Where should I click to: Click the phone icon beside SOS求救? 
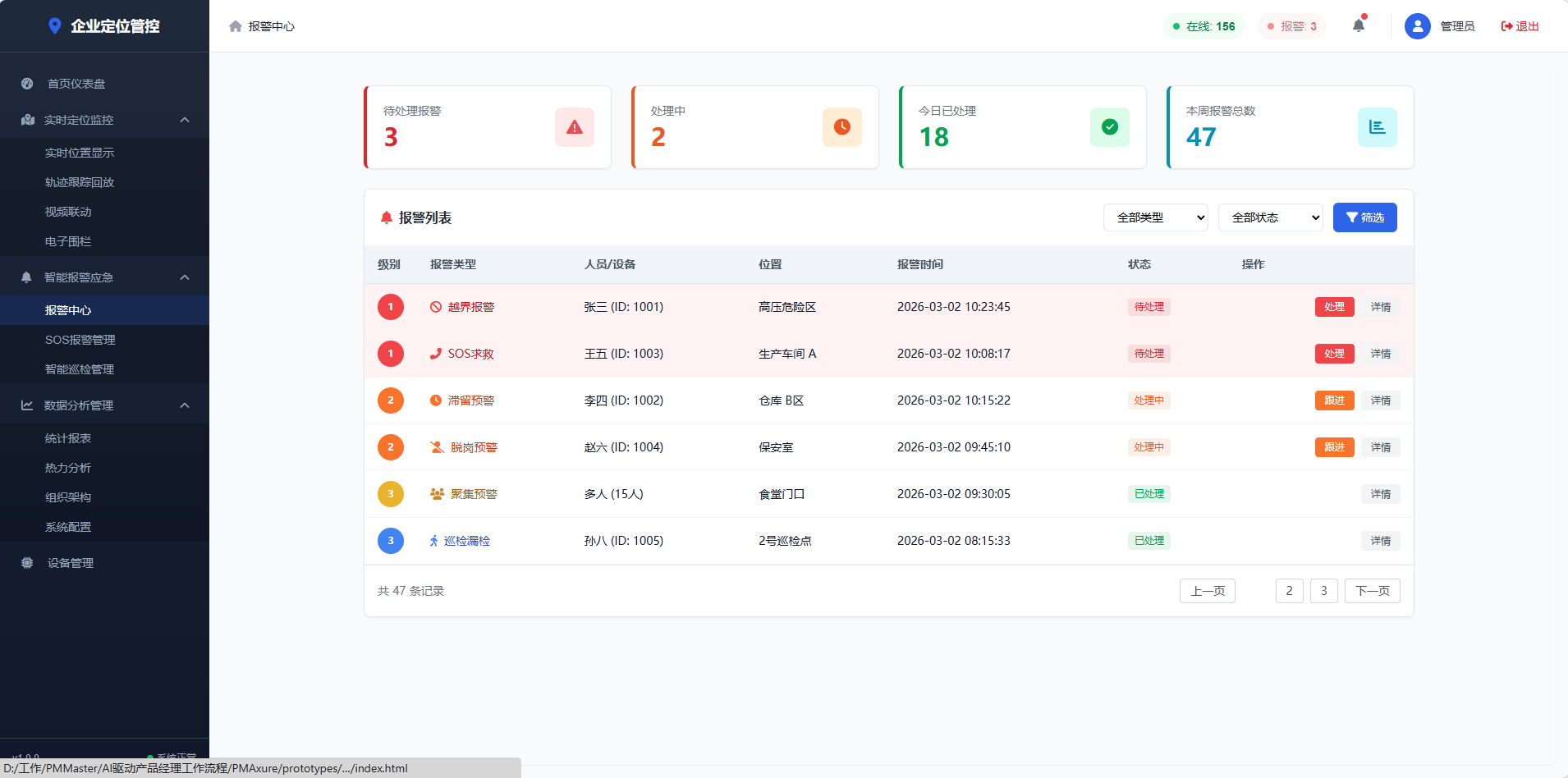pos(436,354)
